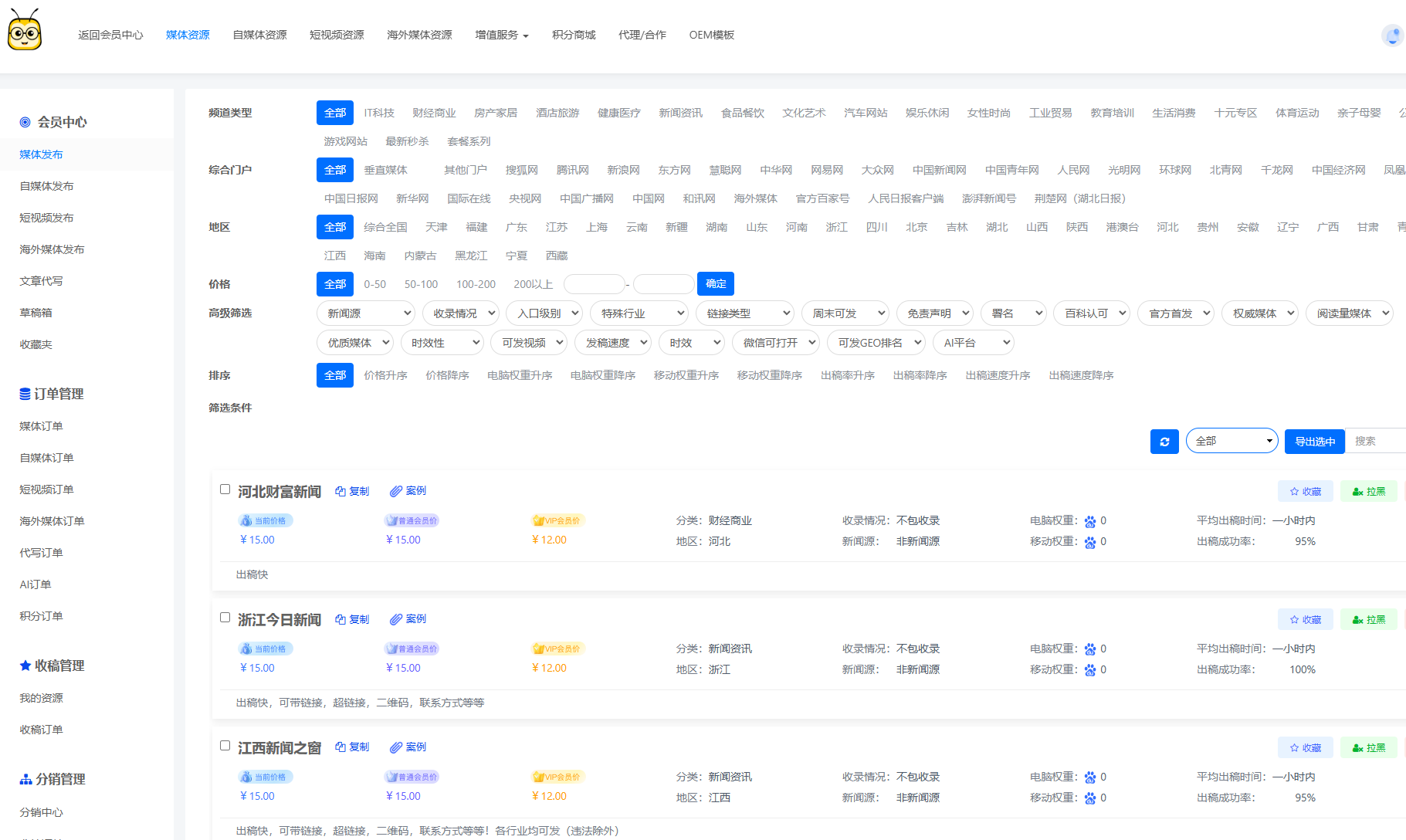Click the 确定 price confirm button
Screen dimensions: 1406x840
click(x=716, y=284)
